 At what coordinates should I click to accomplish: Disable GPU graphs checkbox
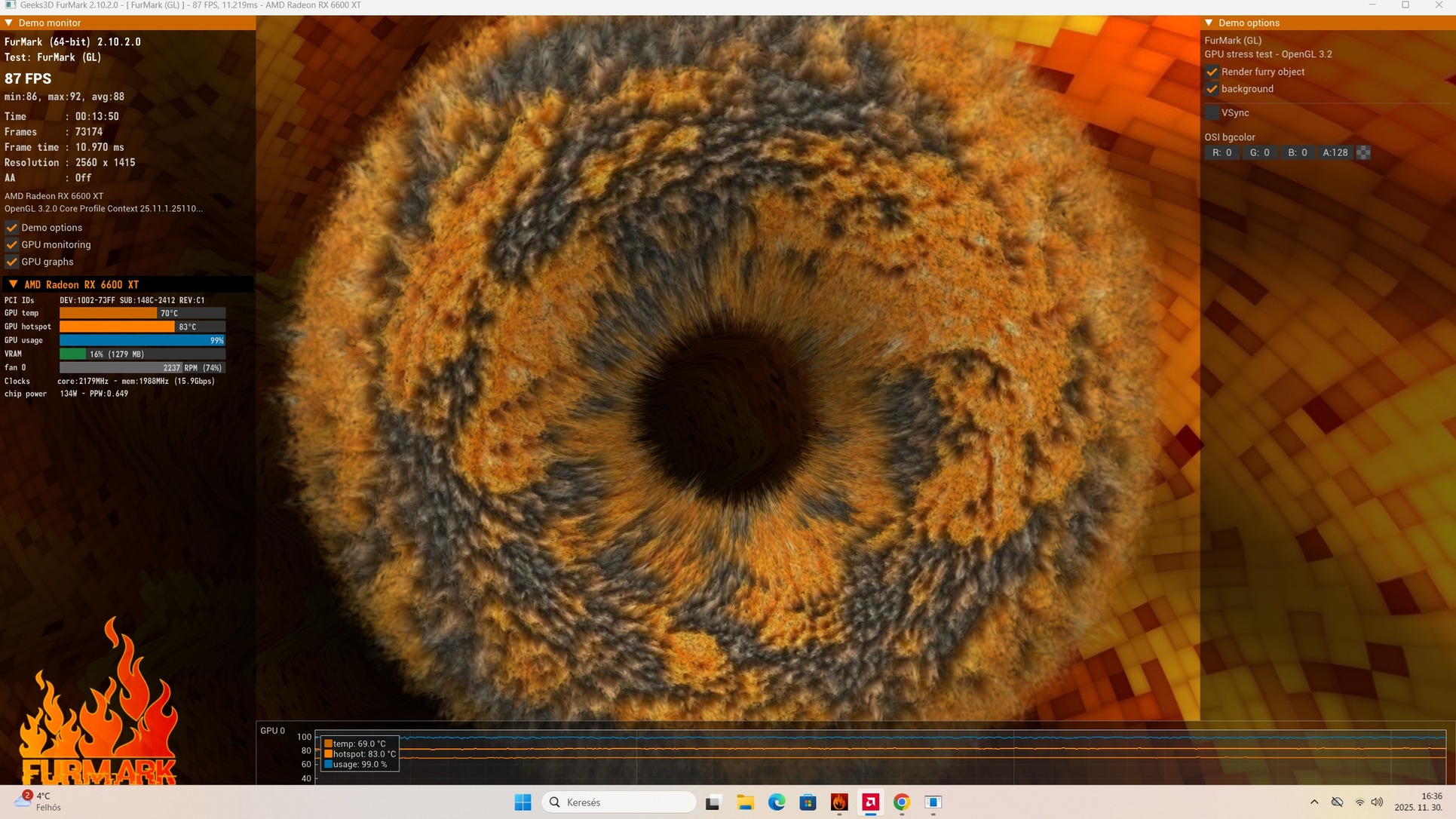(11, 262)
